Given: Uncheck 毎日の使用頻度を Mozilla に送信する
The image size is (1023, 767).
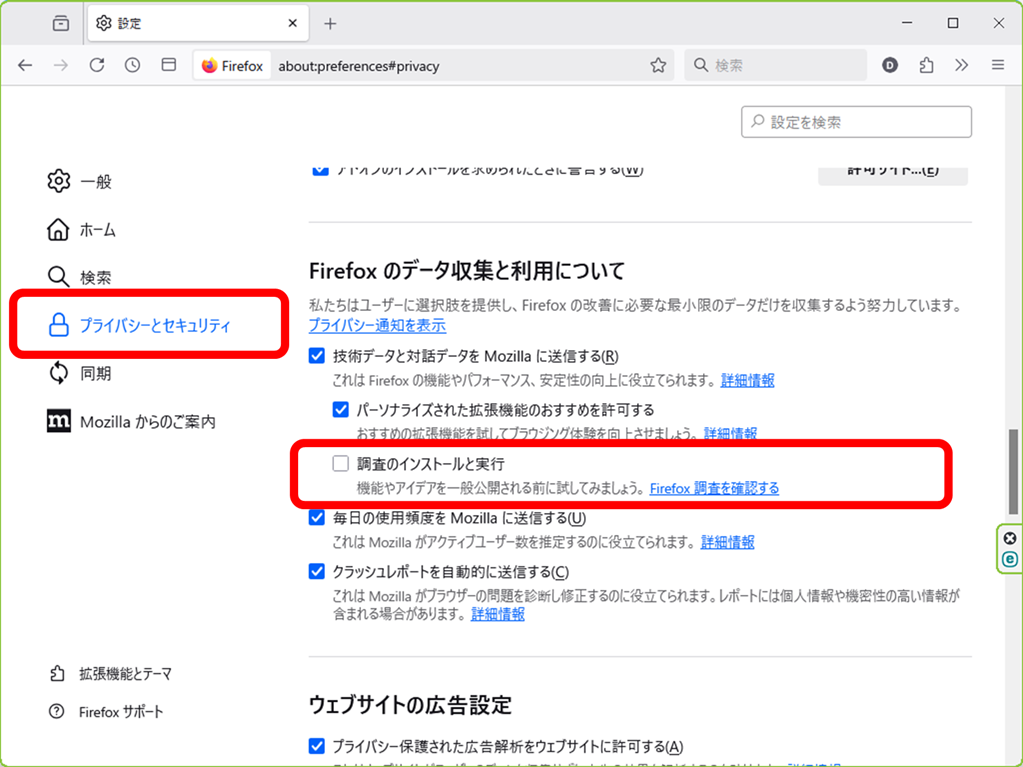Looking at the screenshot, I should tap(317, 518).
